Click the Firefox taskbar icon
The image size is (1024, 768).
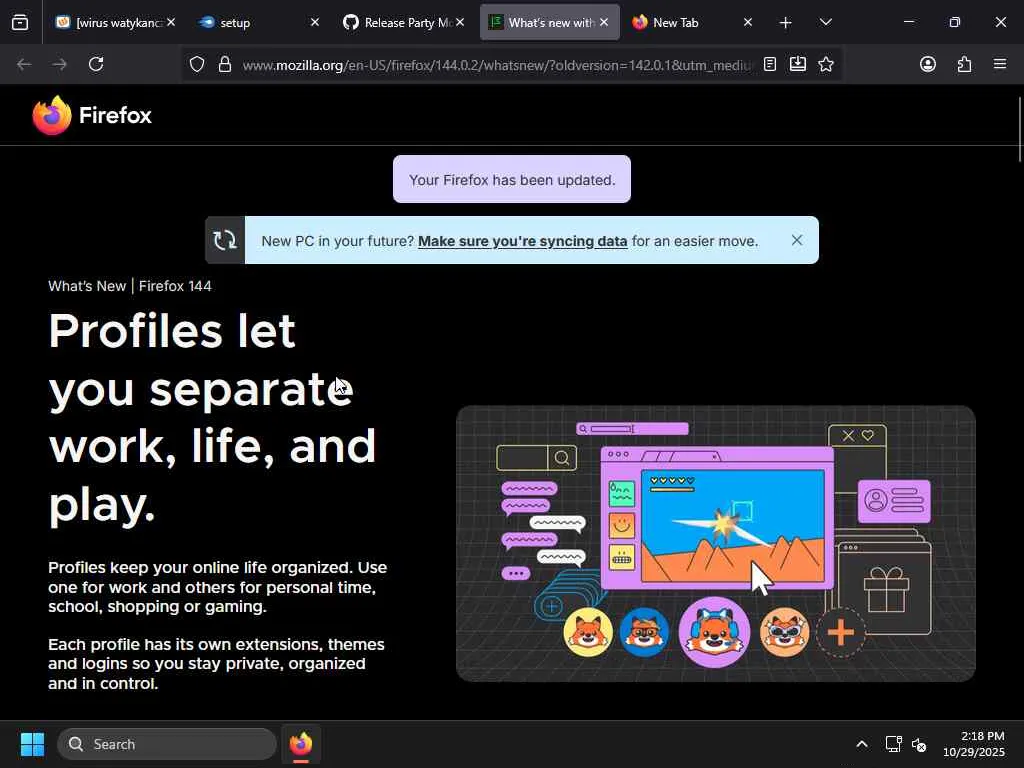[x=300, y=744]
